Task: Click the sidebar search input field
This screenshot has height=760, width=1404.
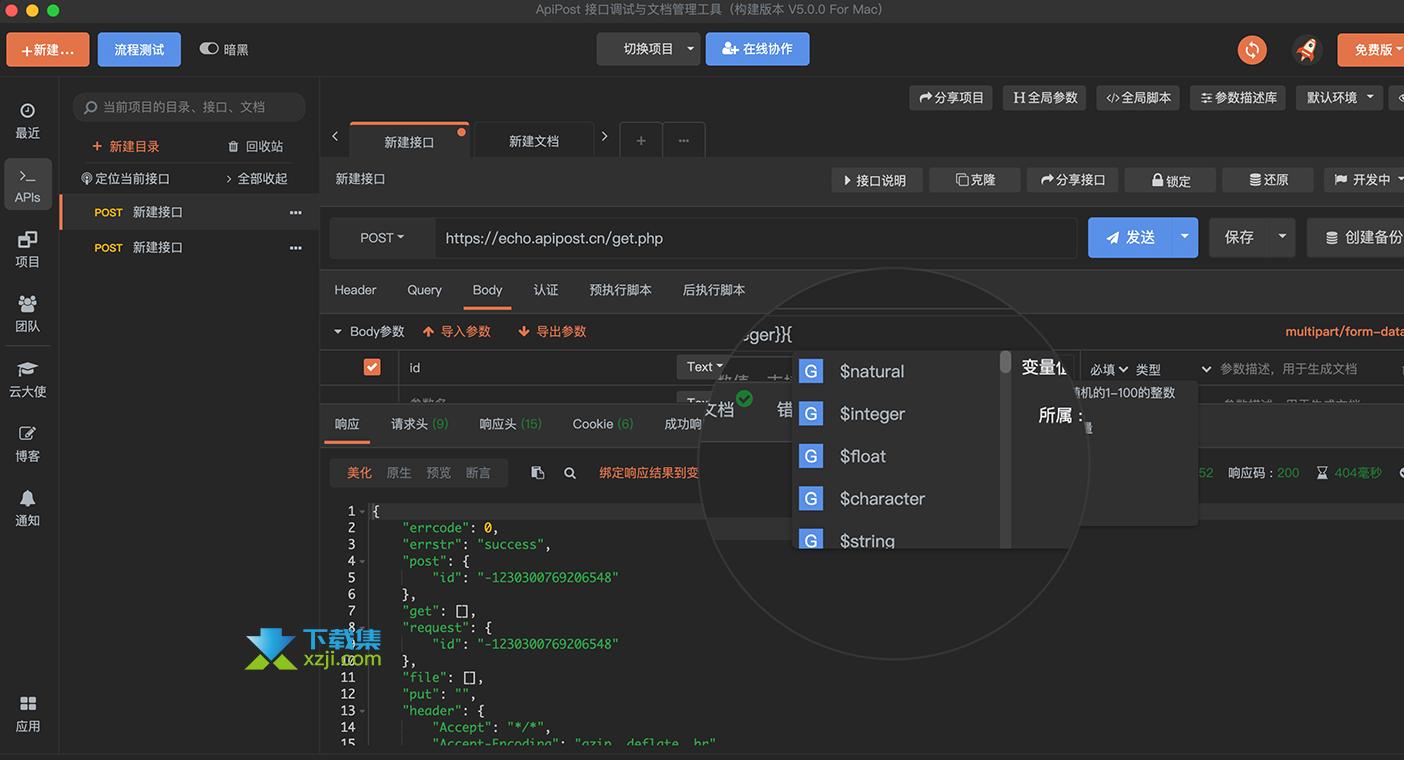Action: pyautogui.click(x=189, y=107)
